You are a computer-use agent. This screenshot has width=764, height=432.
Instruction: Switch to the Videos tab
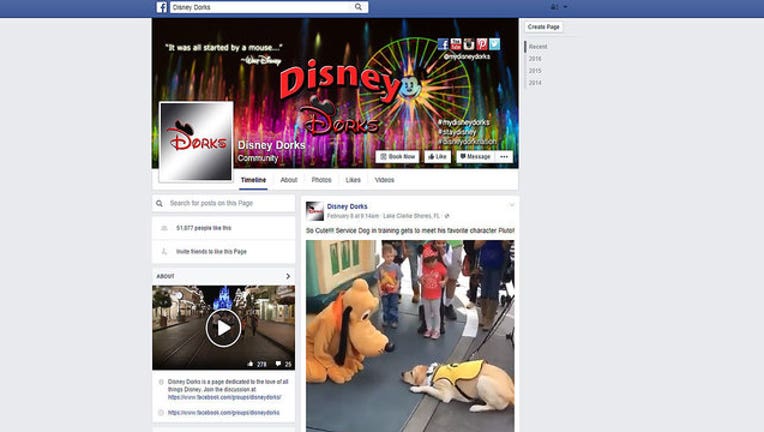coord(384,180)
